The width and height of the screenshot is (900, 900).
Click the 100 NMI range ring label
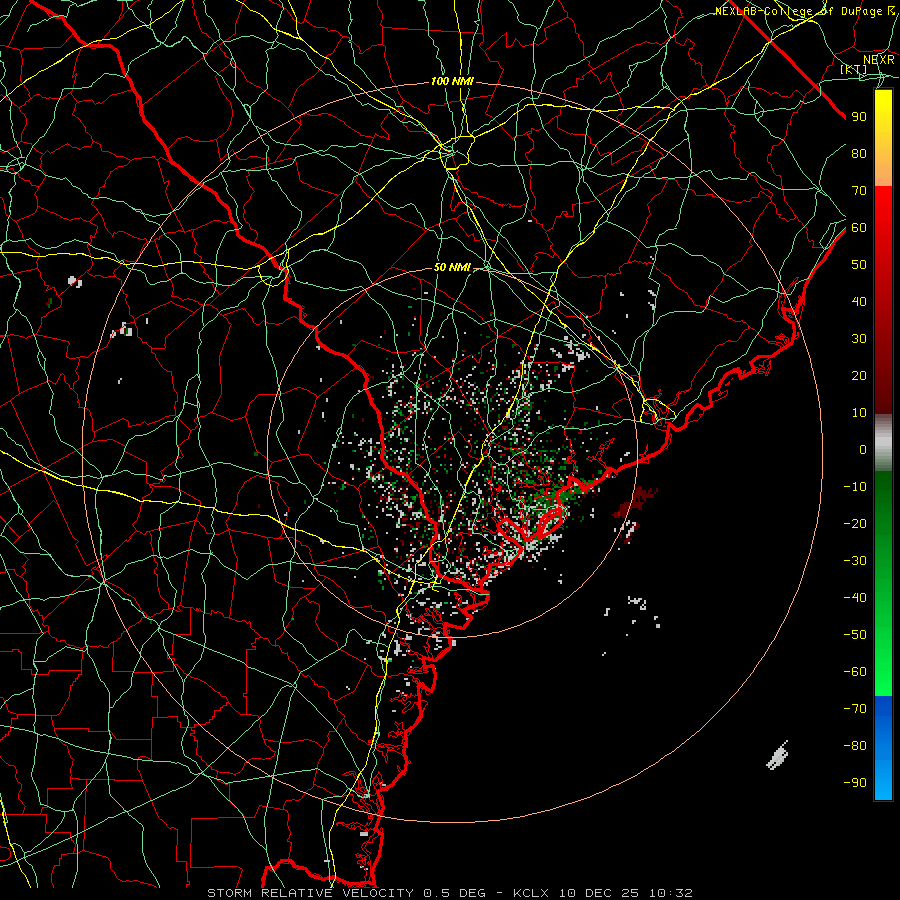(452, 82)
